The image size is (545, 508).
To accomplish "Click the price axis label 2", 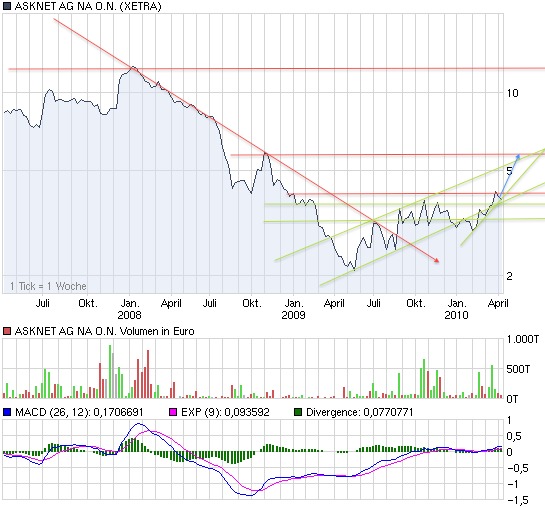I will [x=510, y=276].
